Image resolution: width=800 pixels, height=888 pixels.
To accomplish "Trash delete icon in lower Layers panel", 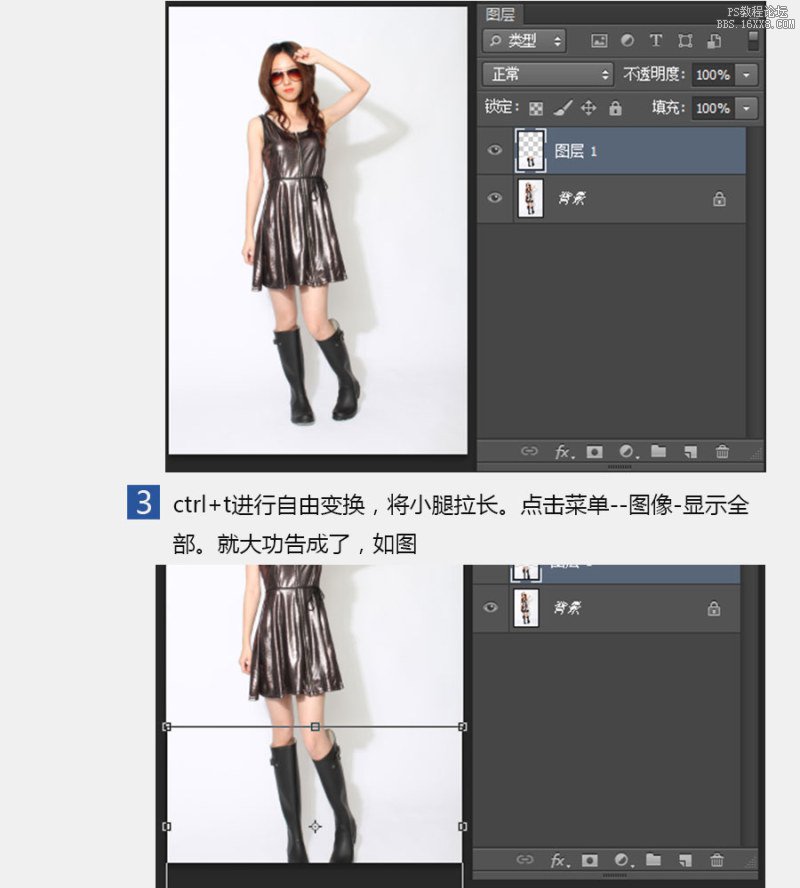I will point(717,861).
